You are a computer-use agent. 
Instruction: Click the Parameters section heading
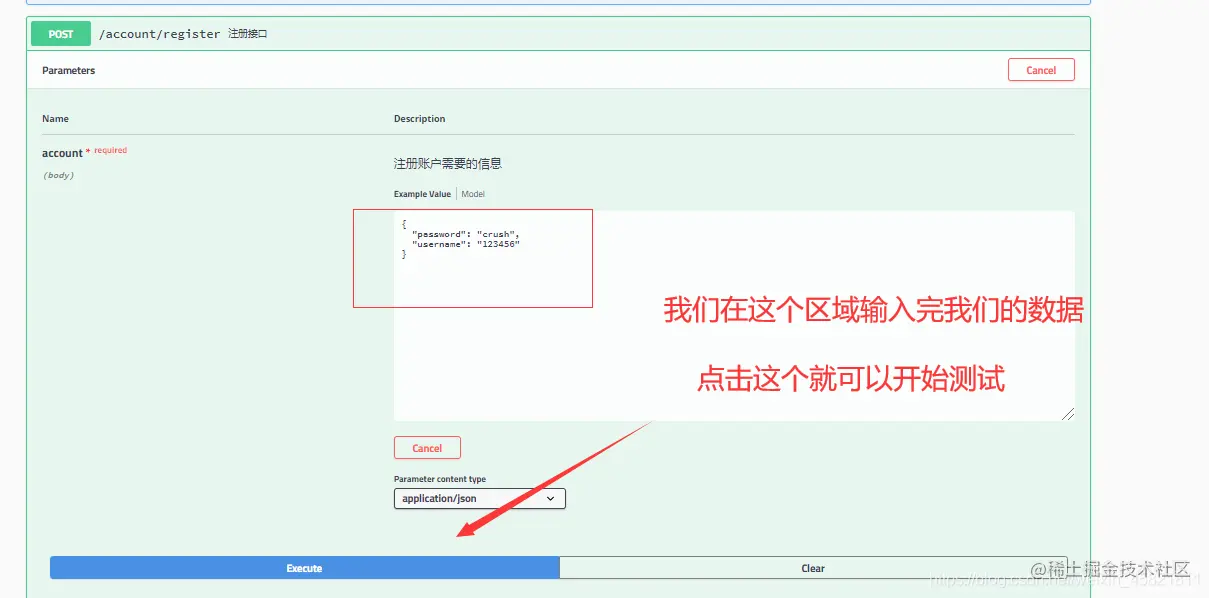[68, 70]
